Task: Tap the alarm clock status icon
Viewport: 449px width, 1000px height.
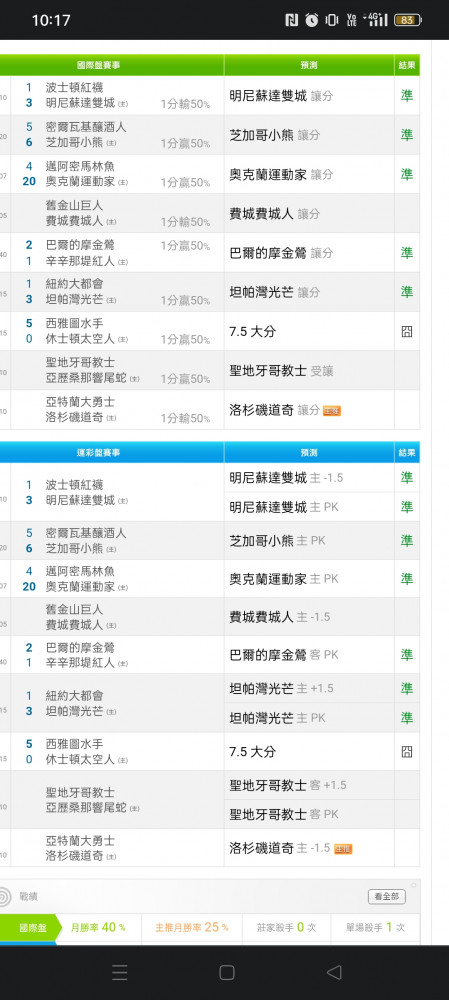Action: [311, 20]
